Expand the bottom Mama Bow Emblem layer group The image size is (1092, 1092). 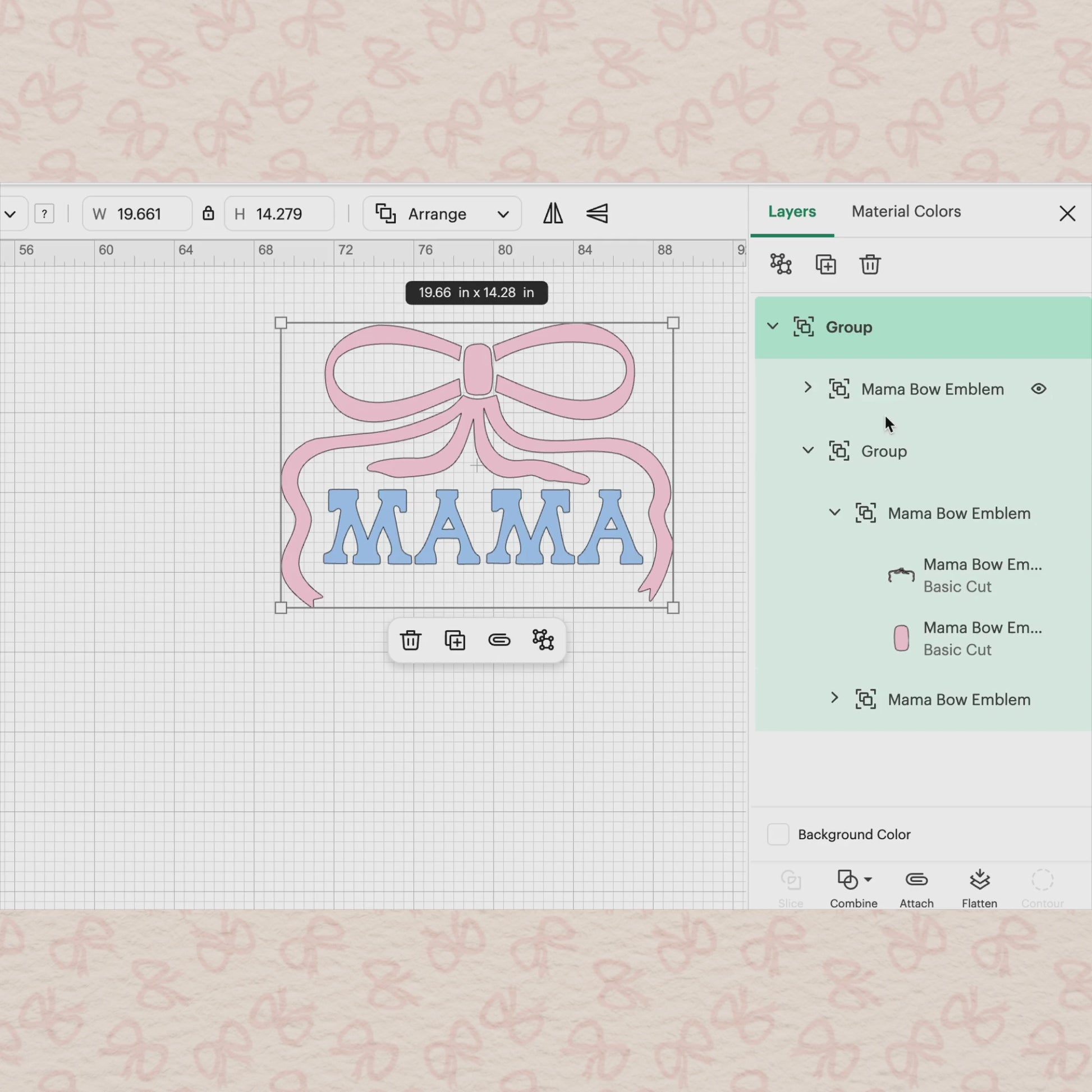834,698
